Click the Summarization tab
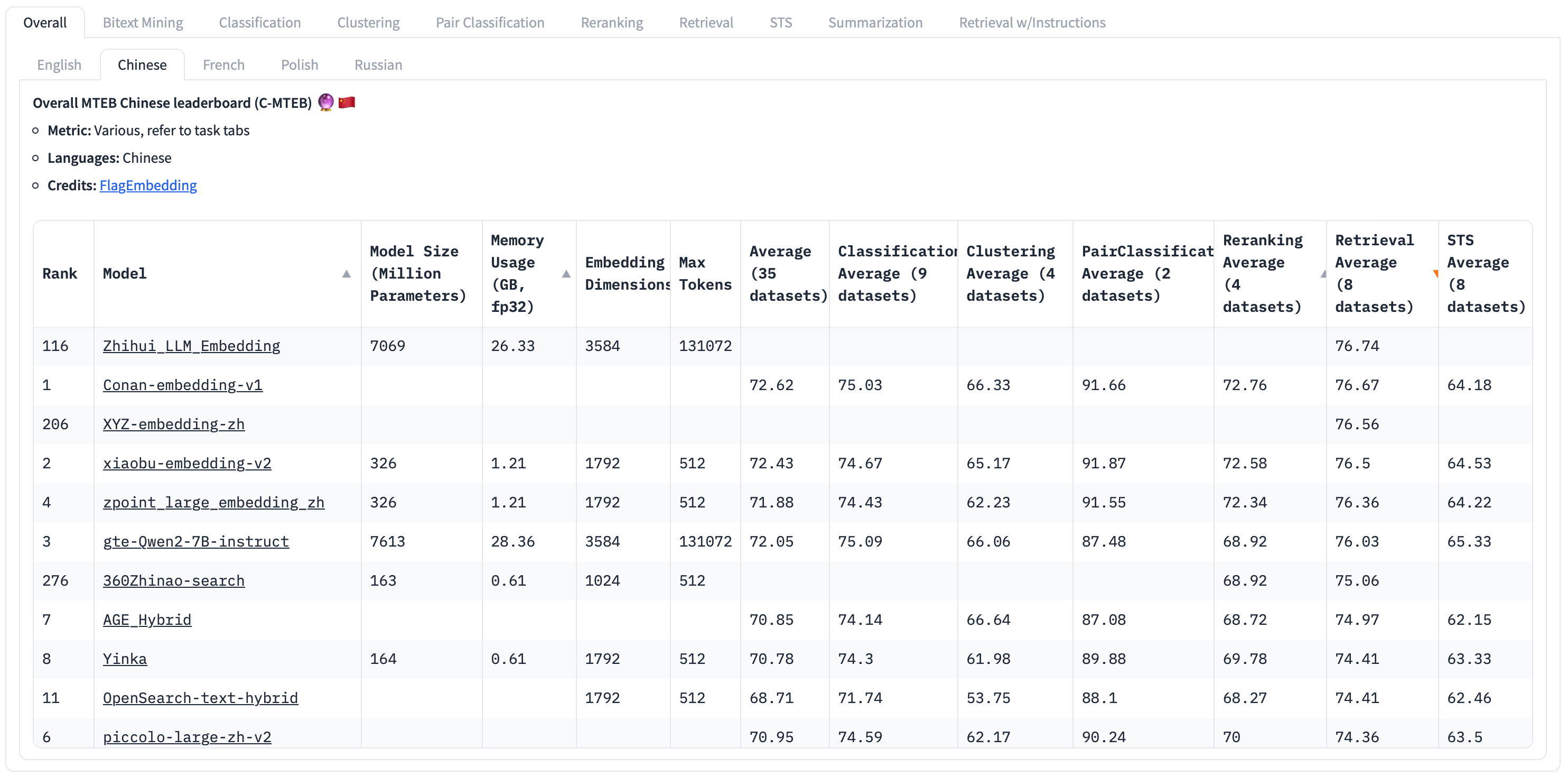The width and height of the screenshot is (1568, 776). click(x=875, y=23)
